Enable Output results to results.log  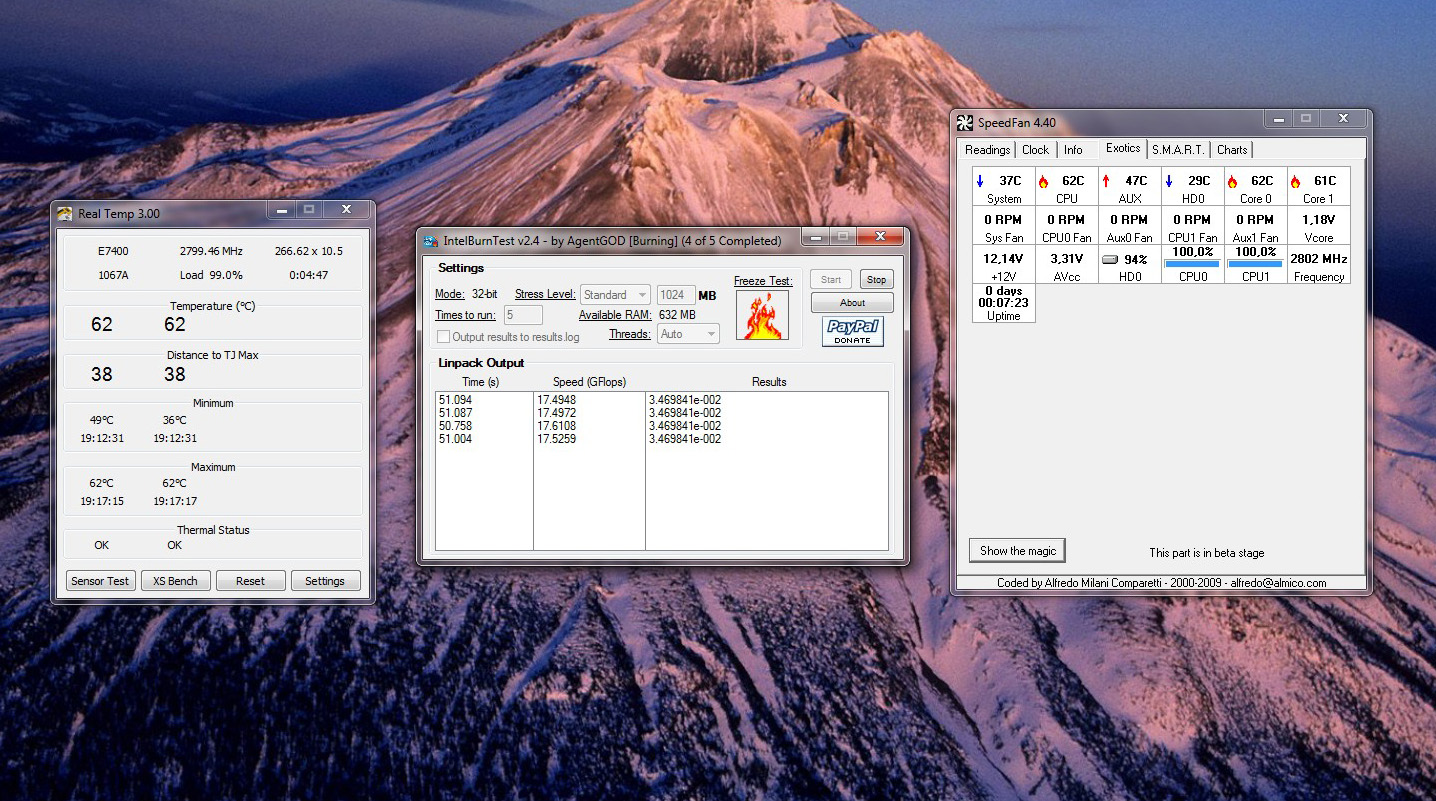point(444,337)
